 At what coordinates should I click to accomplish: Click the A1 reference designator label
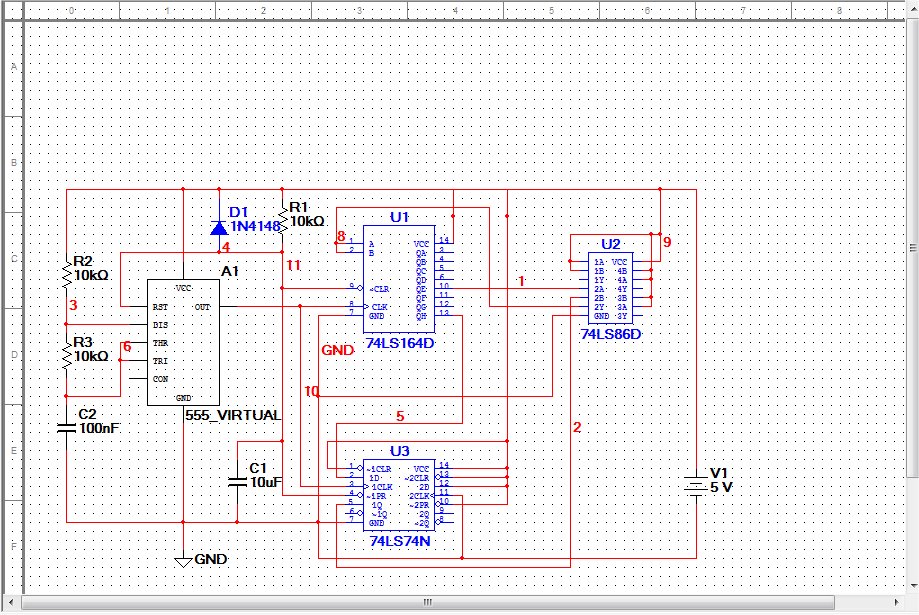click(x=230, y=271)
